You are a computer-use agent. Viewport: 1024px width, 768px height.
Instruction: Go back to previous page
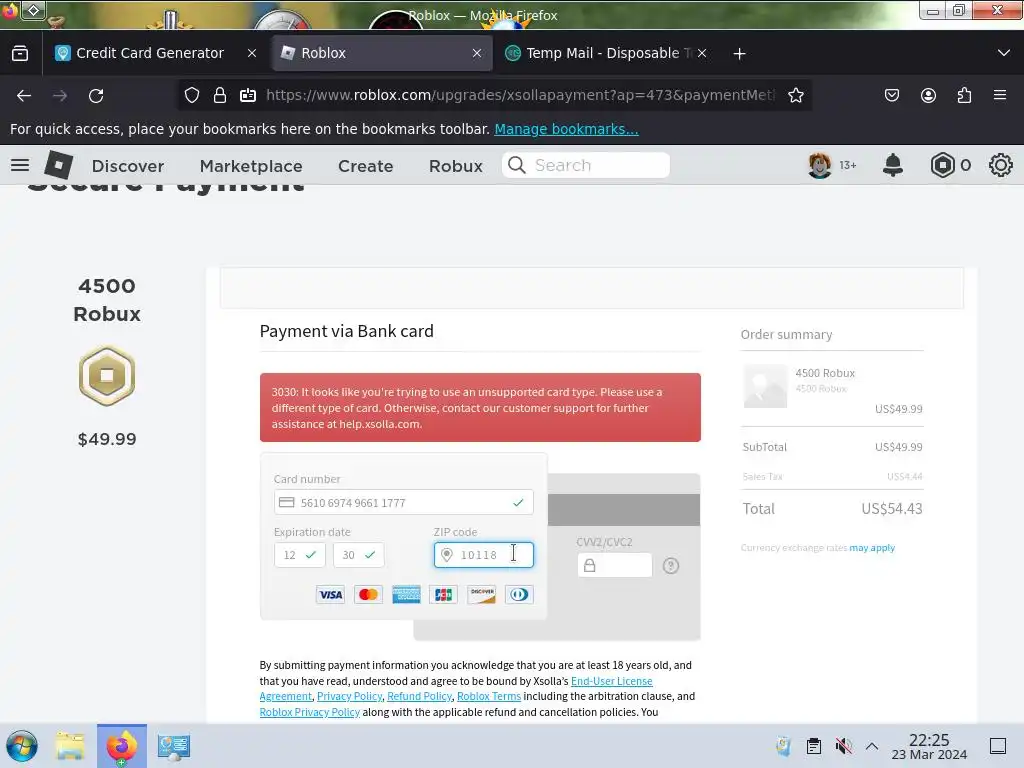point(24,96)
